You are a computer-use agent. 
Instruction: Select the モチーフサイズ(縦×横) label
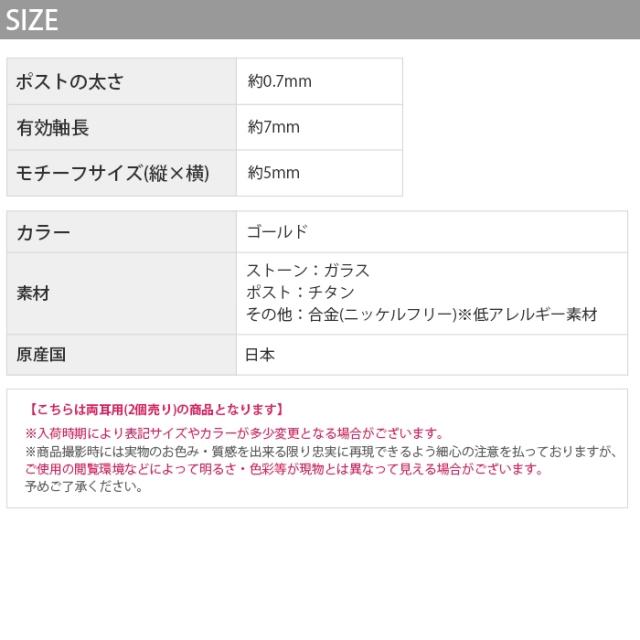112,173
